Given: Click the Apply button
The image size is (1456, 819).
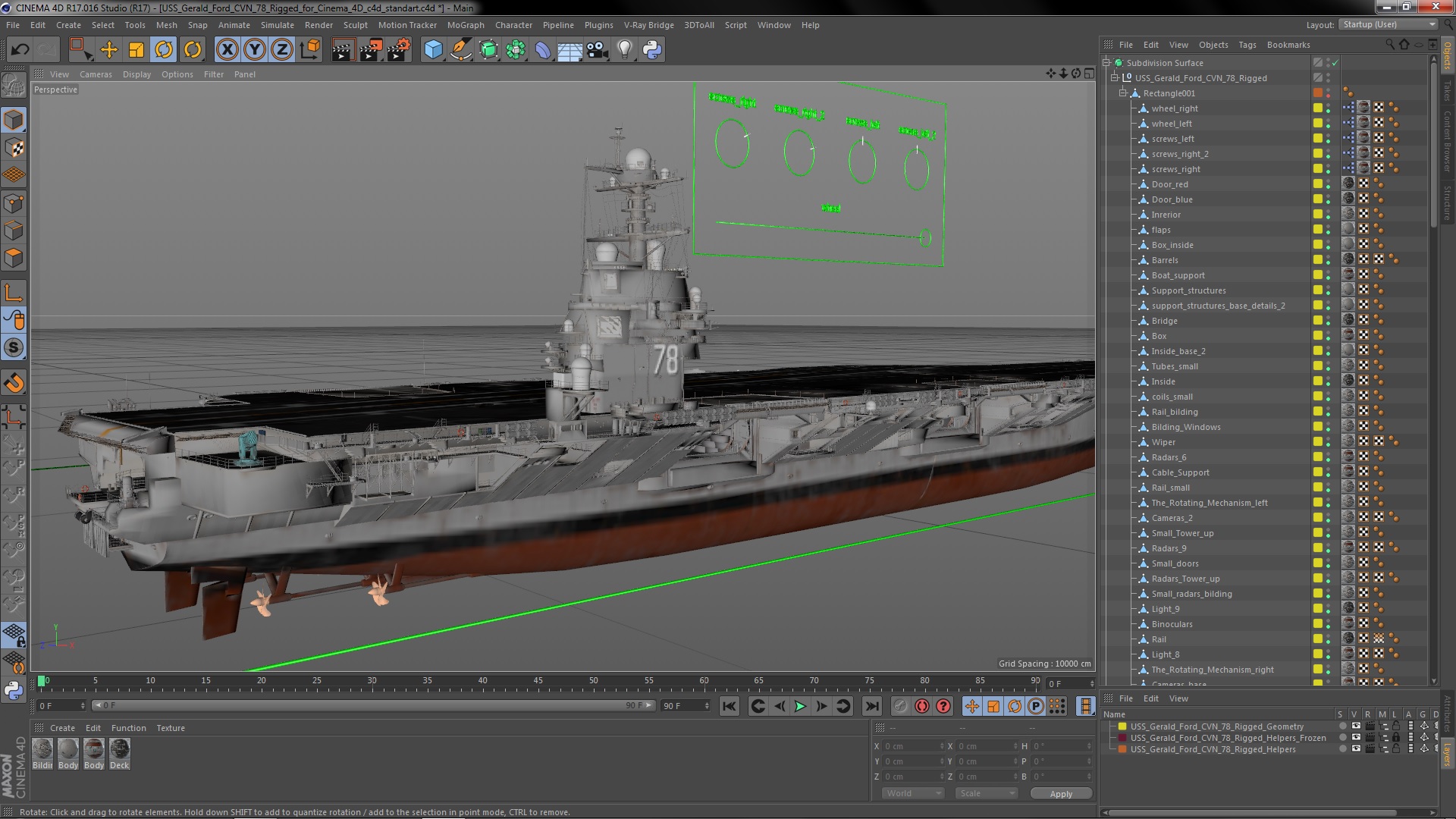Looking at the screenshot, I should click(1061, 794).
